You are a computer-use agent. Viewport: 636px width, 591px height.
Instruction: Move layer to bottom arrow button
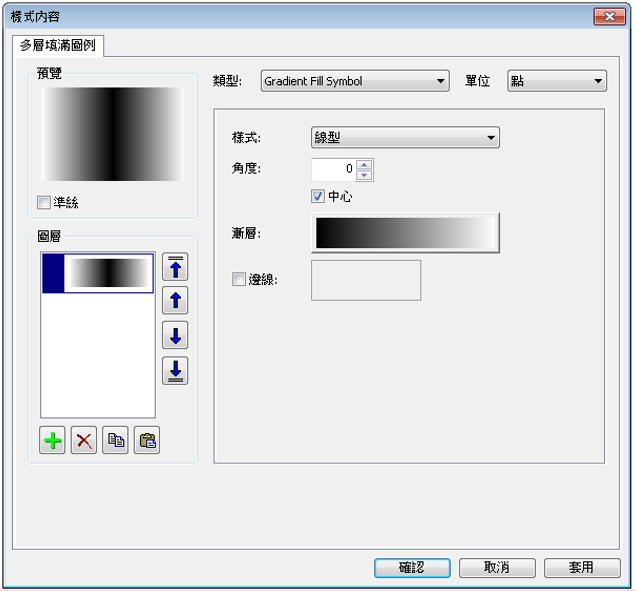(x=175, y=370)
